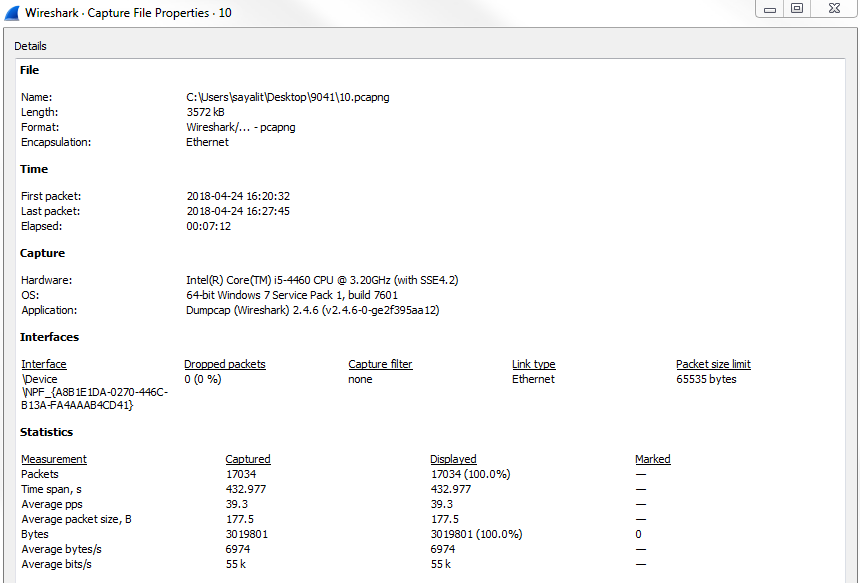Click the Displayed column header
Image resolution: width=860 pixels, height=583 pixels.
[453, 459]
